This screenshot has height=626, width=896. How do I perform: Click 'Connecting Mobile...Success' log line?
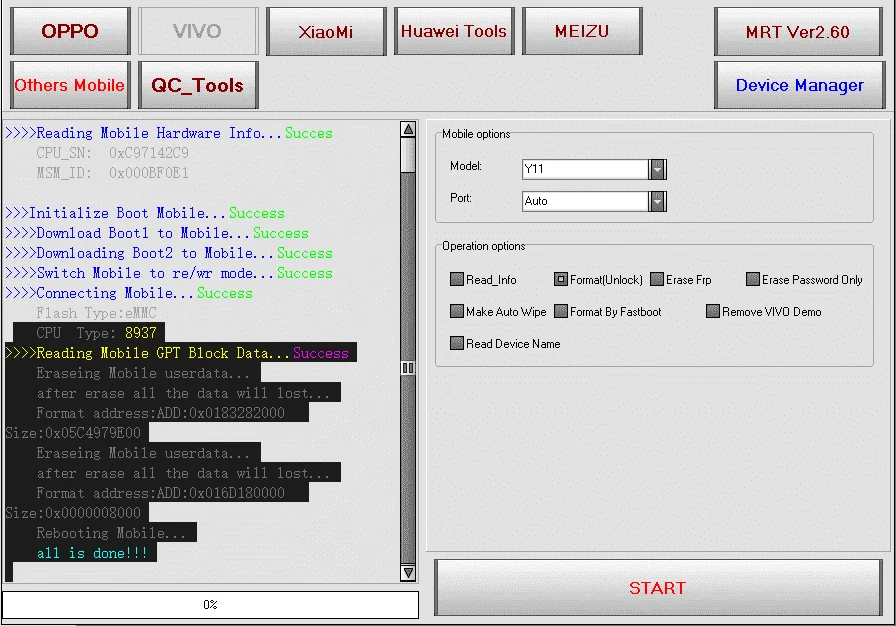129,293
